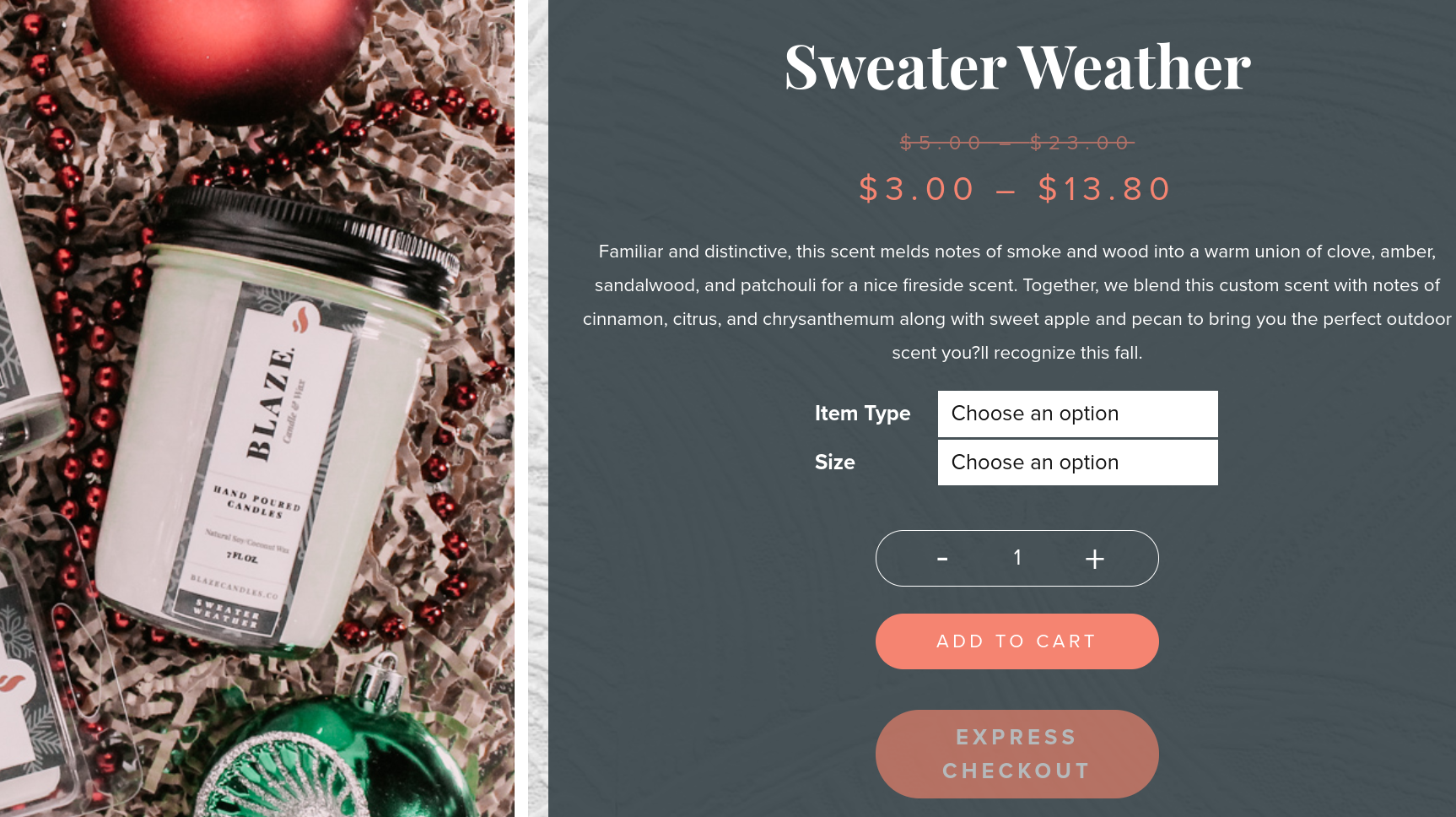Viewport: 1456px width, 817px height.
Task: Add the candle to cart
Action: tap(1017, 641)
